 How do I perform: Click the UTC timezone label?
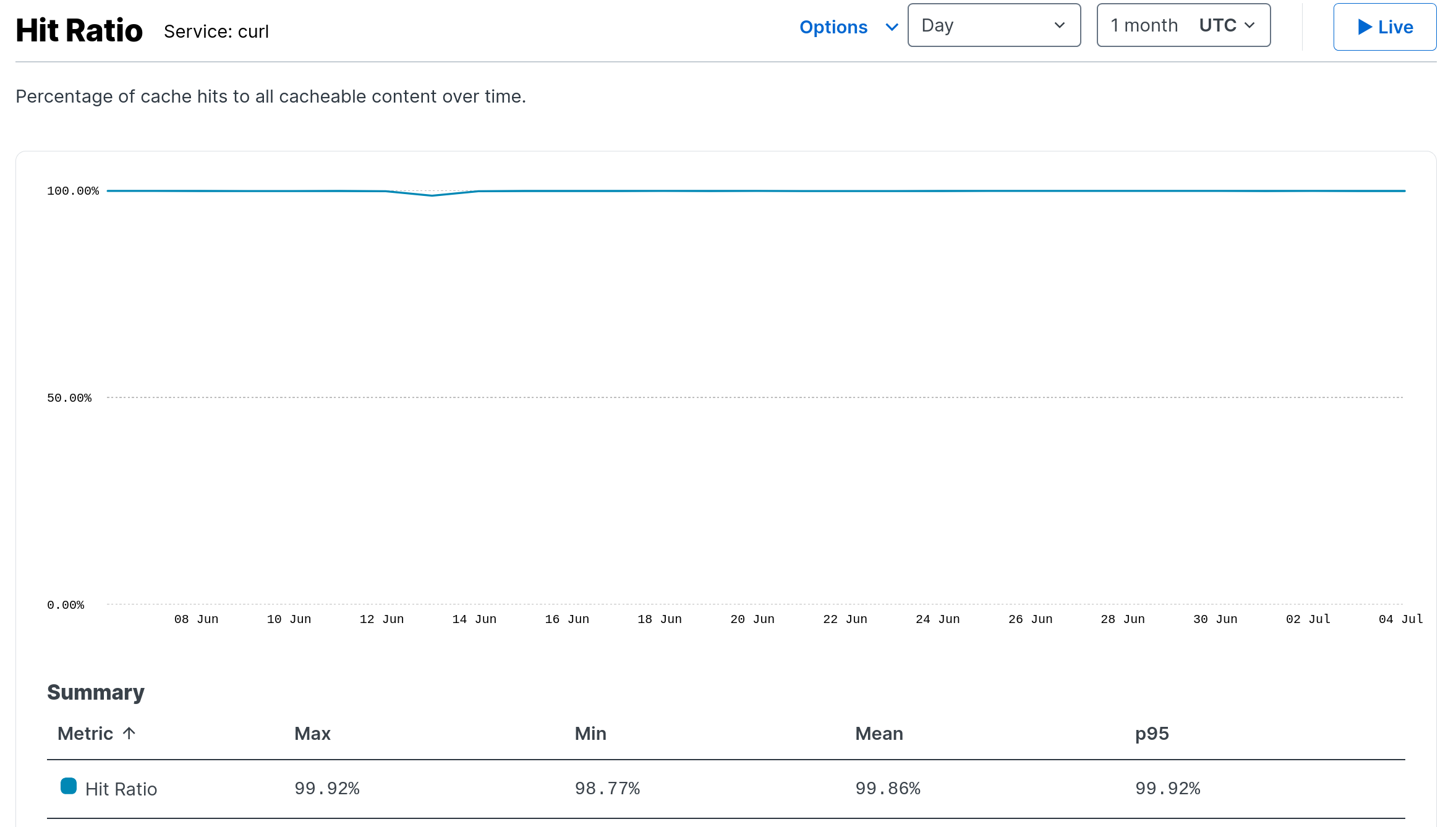pyautogui.click(x=1217, y=25)
